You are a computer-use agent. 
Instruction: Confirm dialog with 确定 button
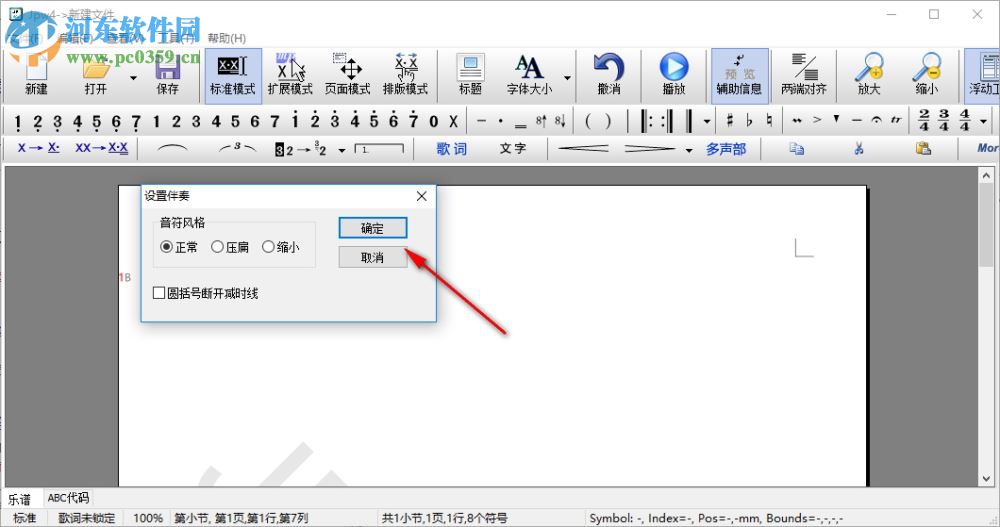(x=372, y=228)
